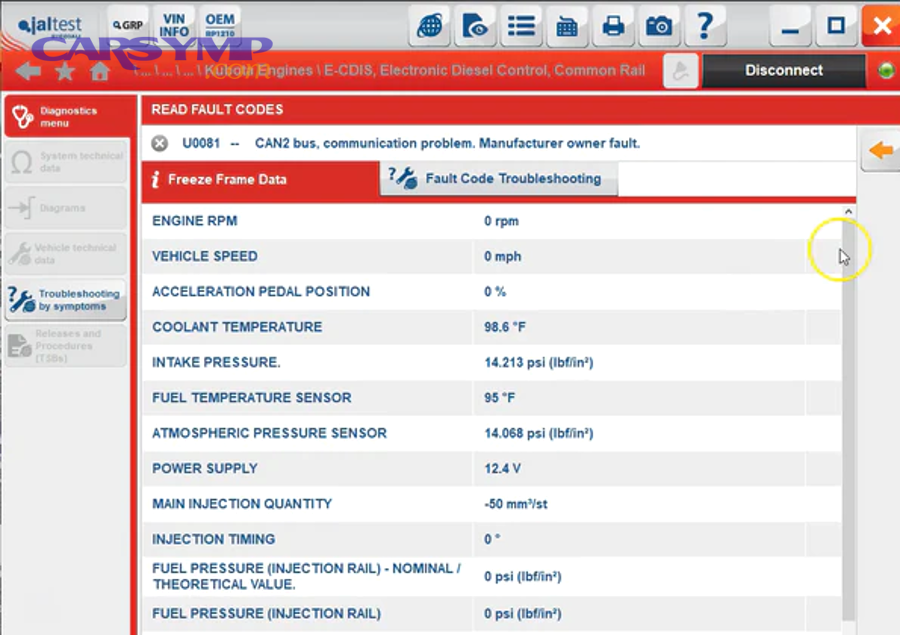Open the OEM RP1210 tool
Image resolution: width=900 pixels, height=635 pixels.
(x=220, y=25)
